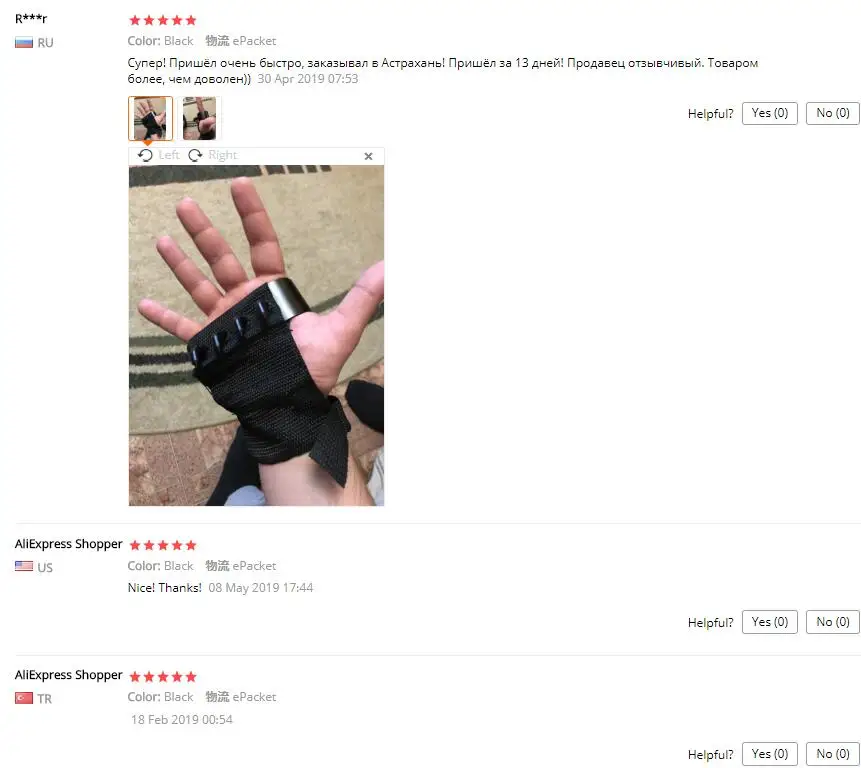The image size is (861, 768).
Task: Vote No on the TR shopper review
Action: (832, 754)
